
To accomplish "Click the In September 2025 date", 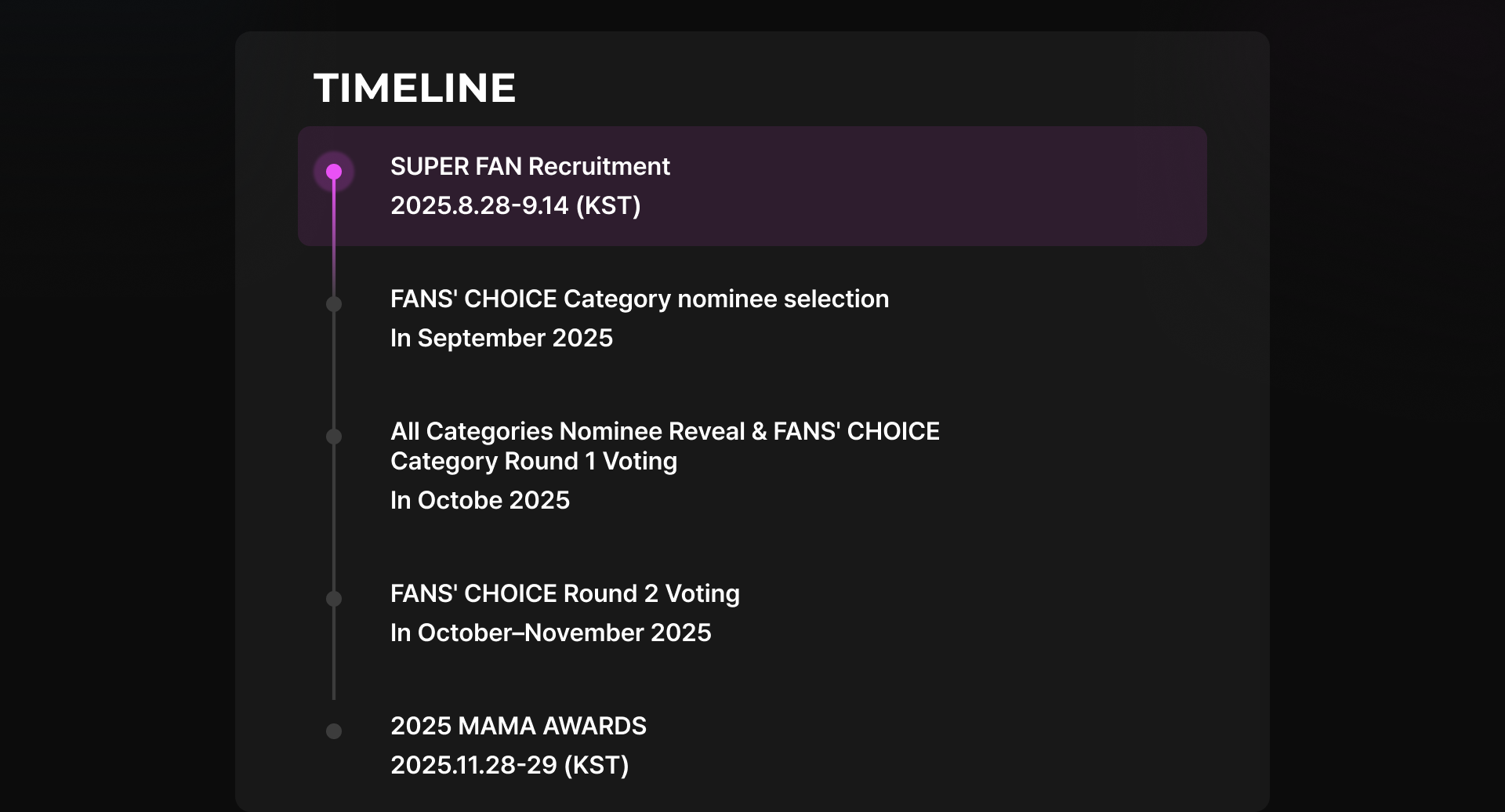I will coord(502,338).
